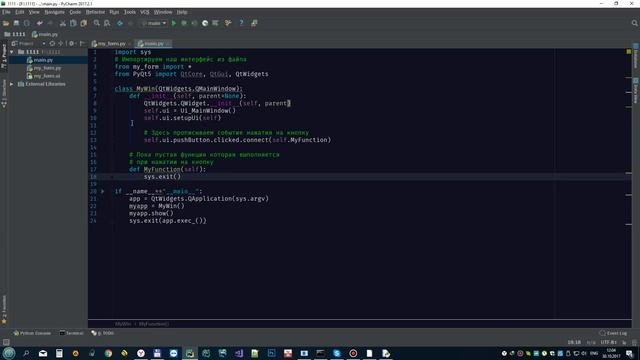Open the Event Log
Viewport: 640px width, 360px height.
point(613,333)
